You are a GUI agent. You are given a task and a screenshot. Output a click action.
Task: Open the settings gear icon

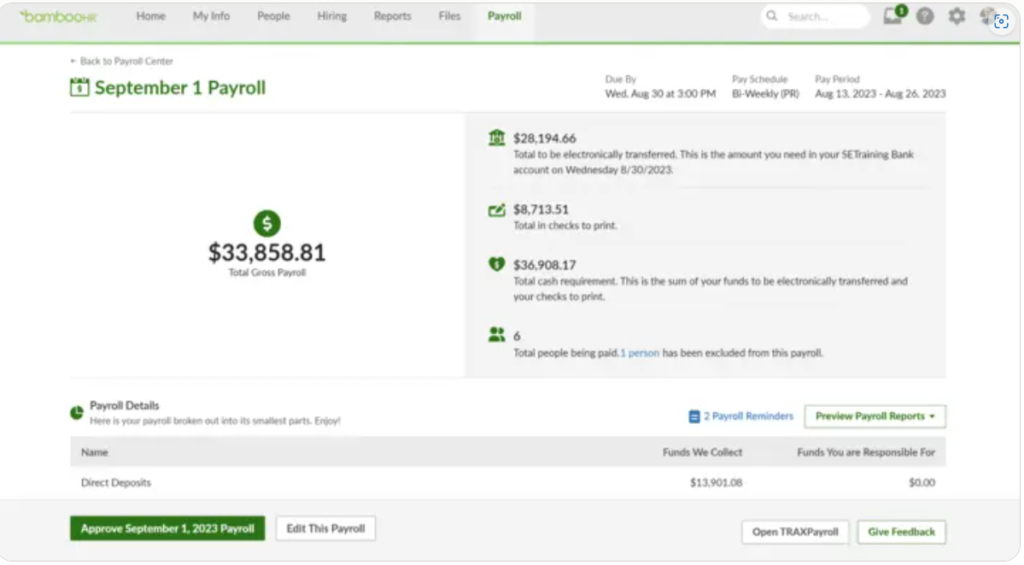pyautogui.click(x=956, y=17)
